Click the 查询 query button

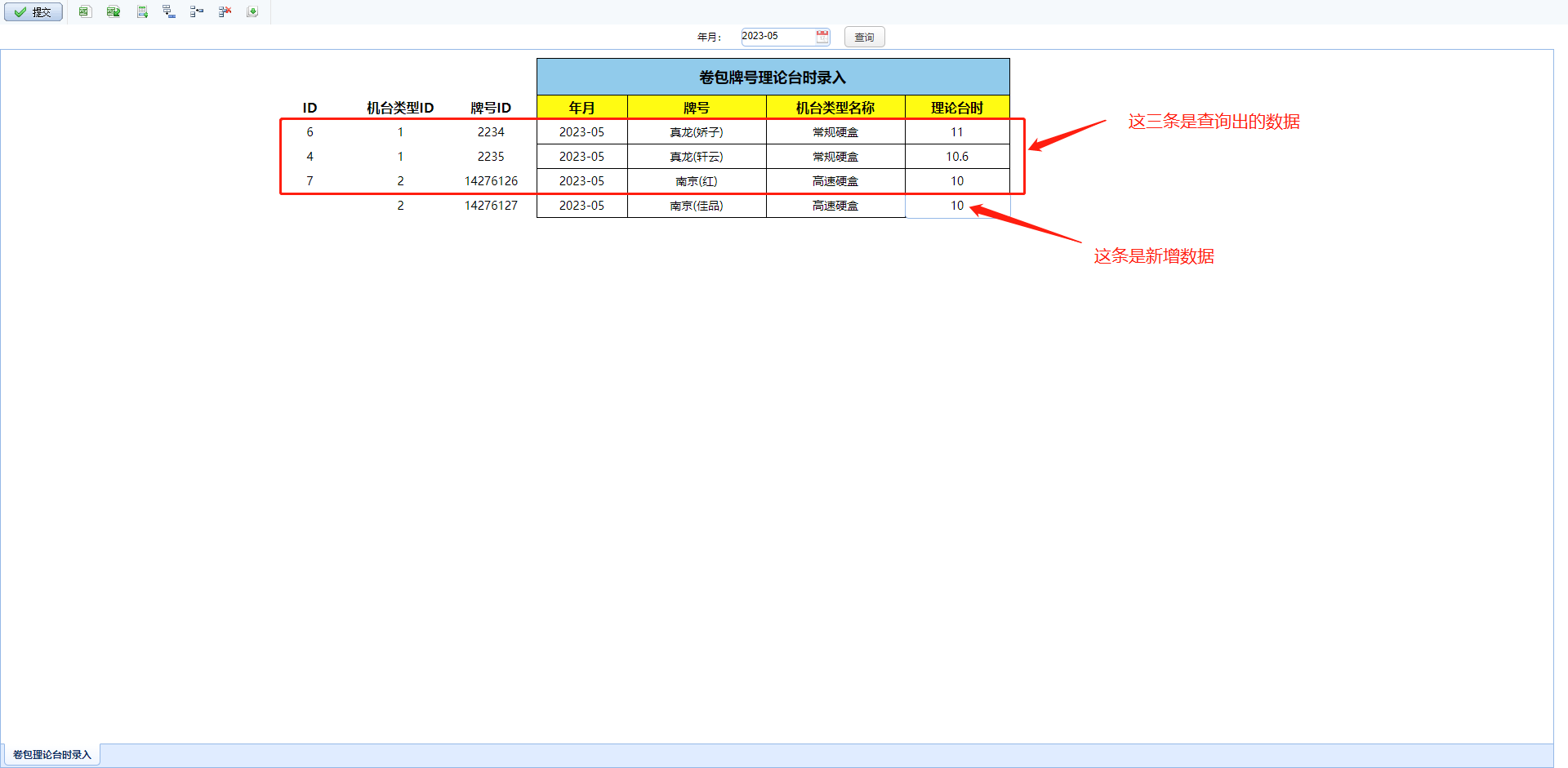pos(864,37)
